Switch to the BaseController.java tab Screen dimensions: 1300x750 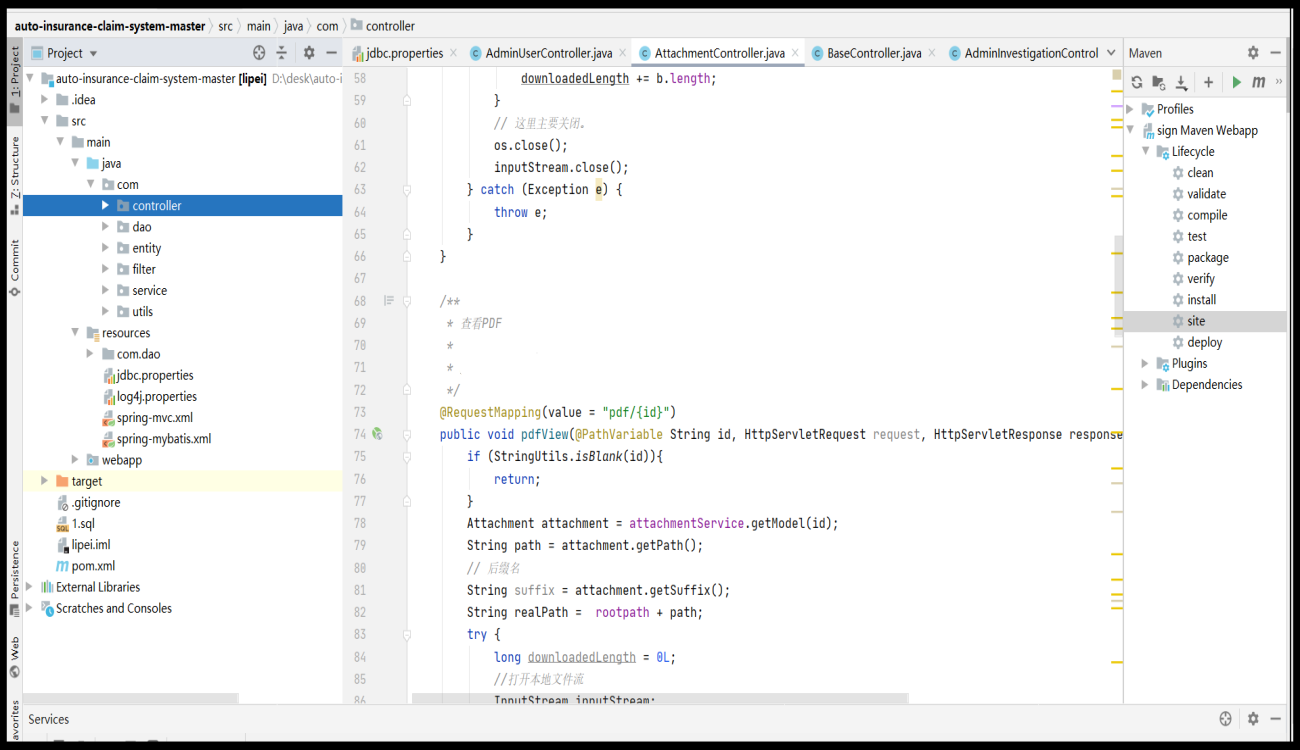tap(868, 53)
